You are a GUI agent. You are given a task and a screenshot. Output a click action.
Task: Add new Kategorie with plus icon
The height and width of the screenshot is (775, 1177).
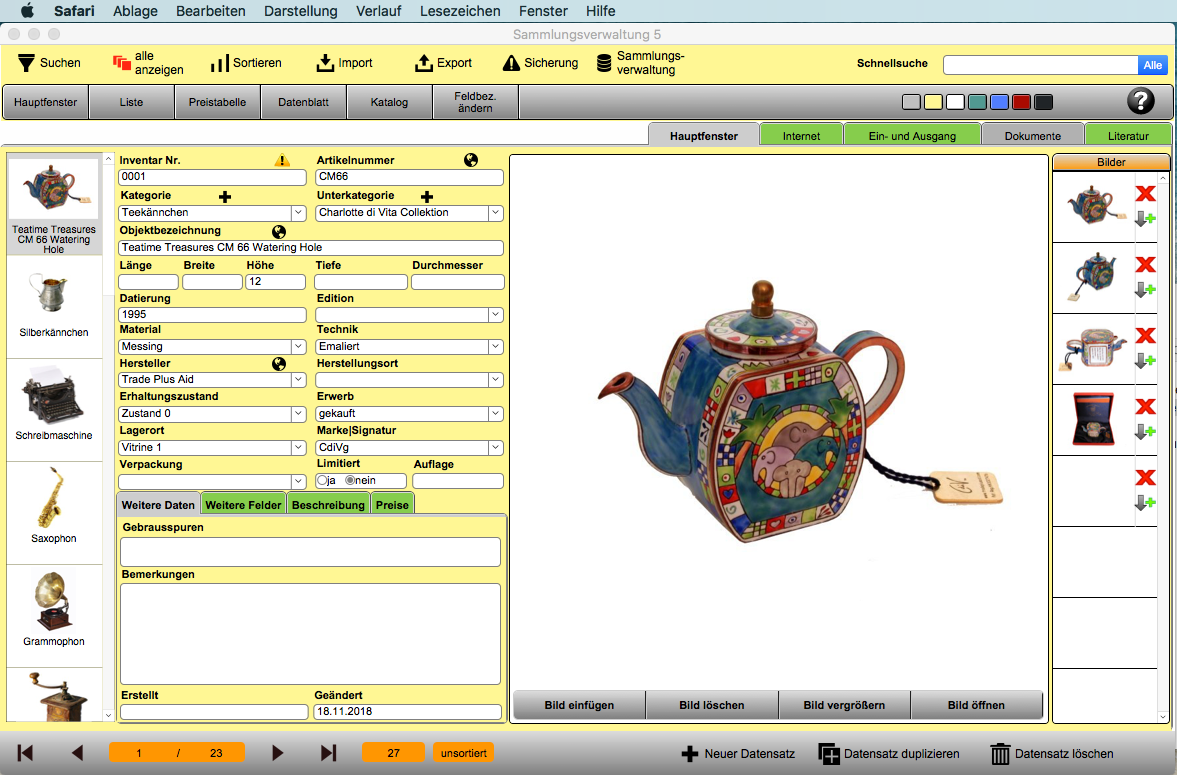coord(225,197)
